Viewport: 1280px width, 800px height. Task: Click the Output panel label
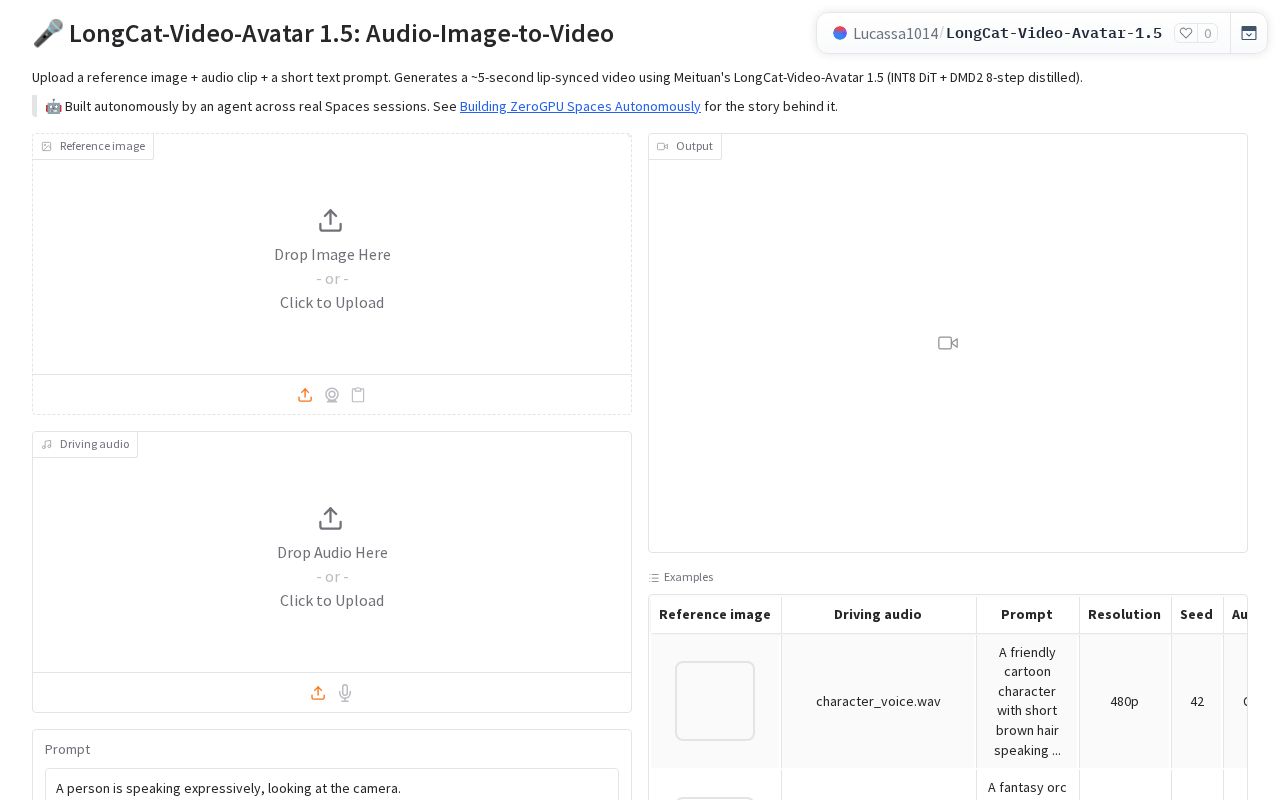pyautogui.click(x=685, y=146)
